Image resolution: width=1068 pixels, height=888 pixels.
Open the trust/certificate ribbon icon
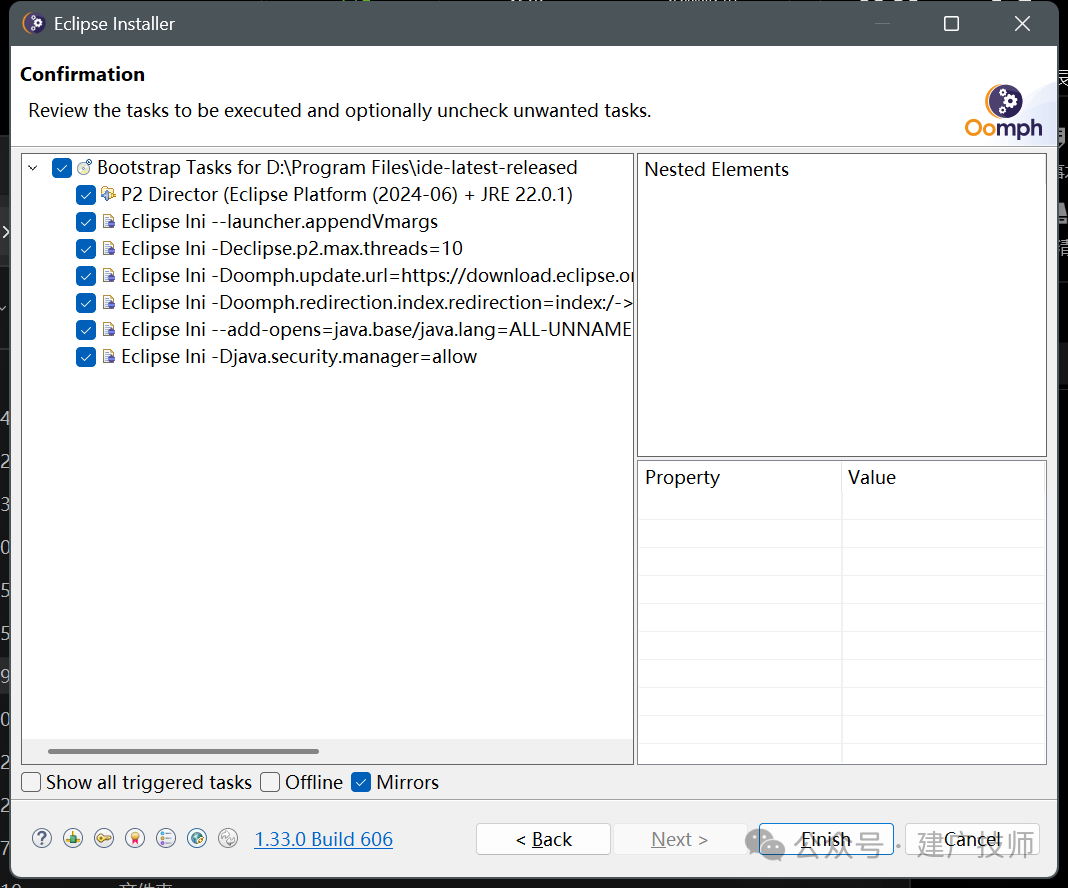coord(135,838)
